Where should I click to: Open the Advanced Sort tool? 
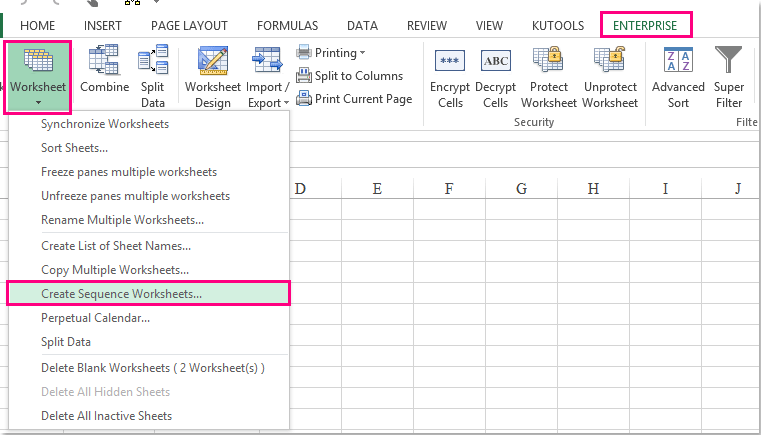pyautogui.click(x=678, y=62)
